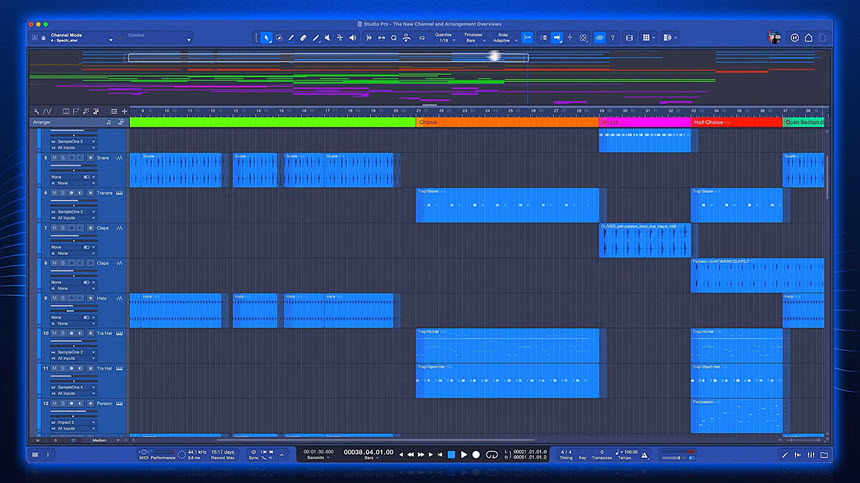Click the 4/4 time signature
This screenshot has height=483, width=860.
point(566,452)
